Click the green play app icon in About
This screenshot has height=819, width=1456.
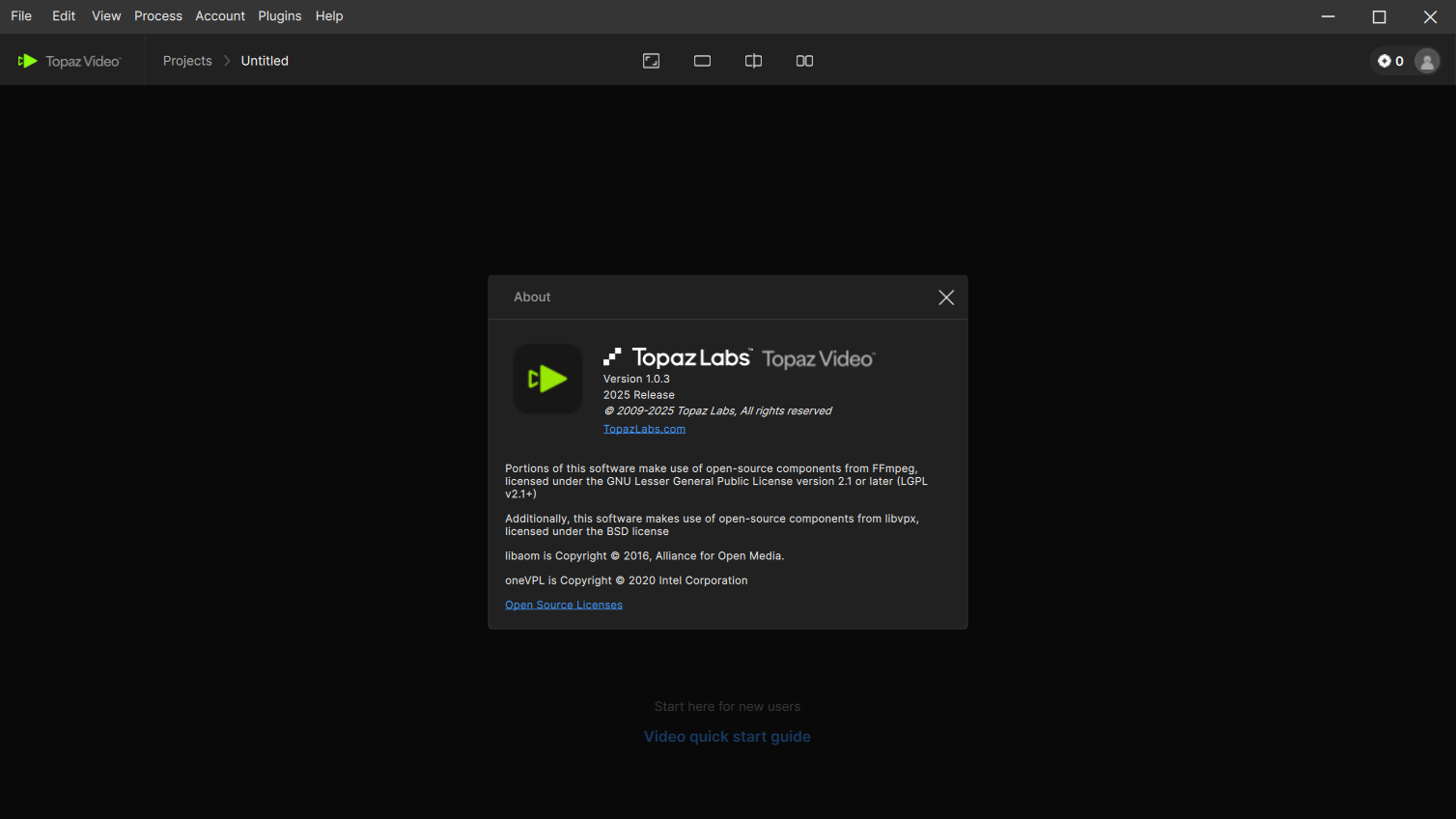click(x=547, y=379)
